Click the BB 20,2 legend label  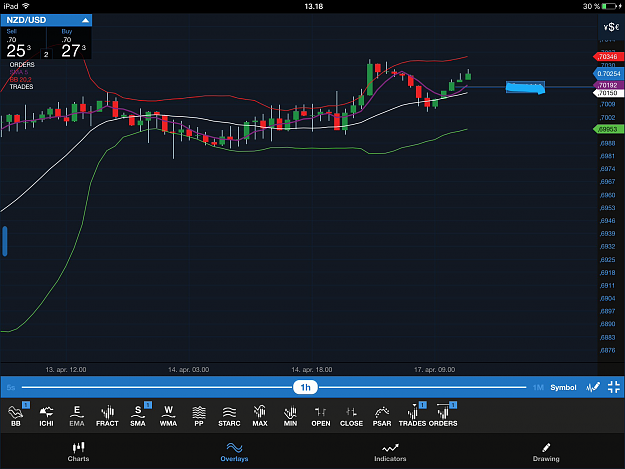click(x=20, y=80)
